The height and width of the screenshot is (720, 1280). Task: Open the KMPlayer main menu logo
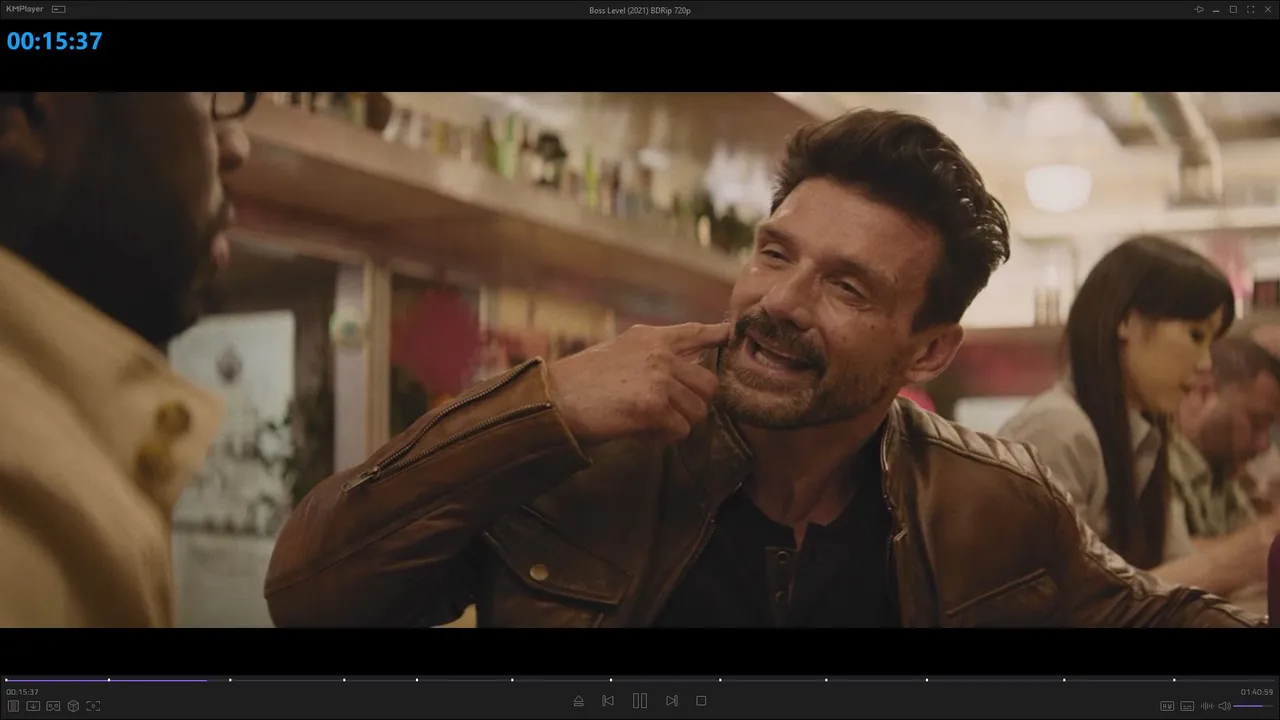click(25, 9)
